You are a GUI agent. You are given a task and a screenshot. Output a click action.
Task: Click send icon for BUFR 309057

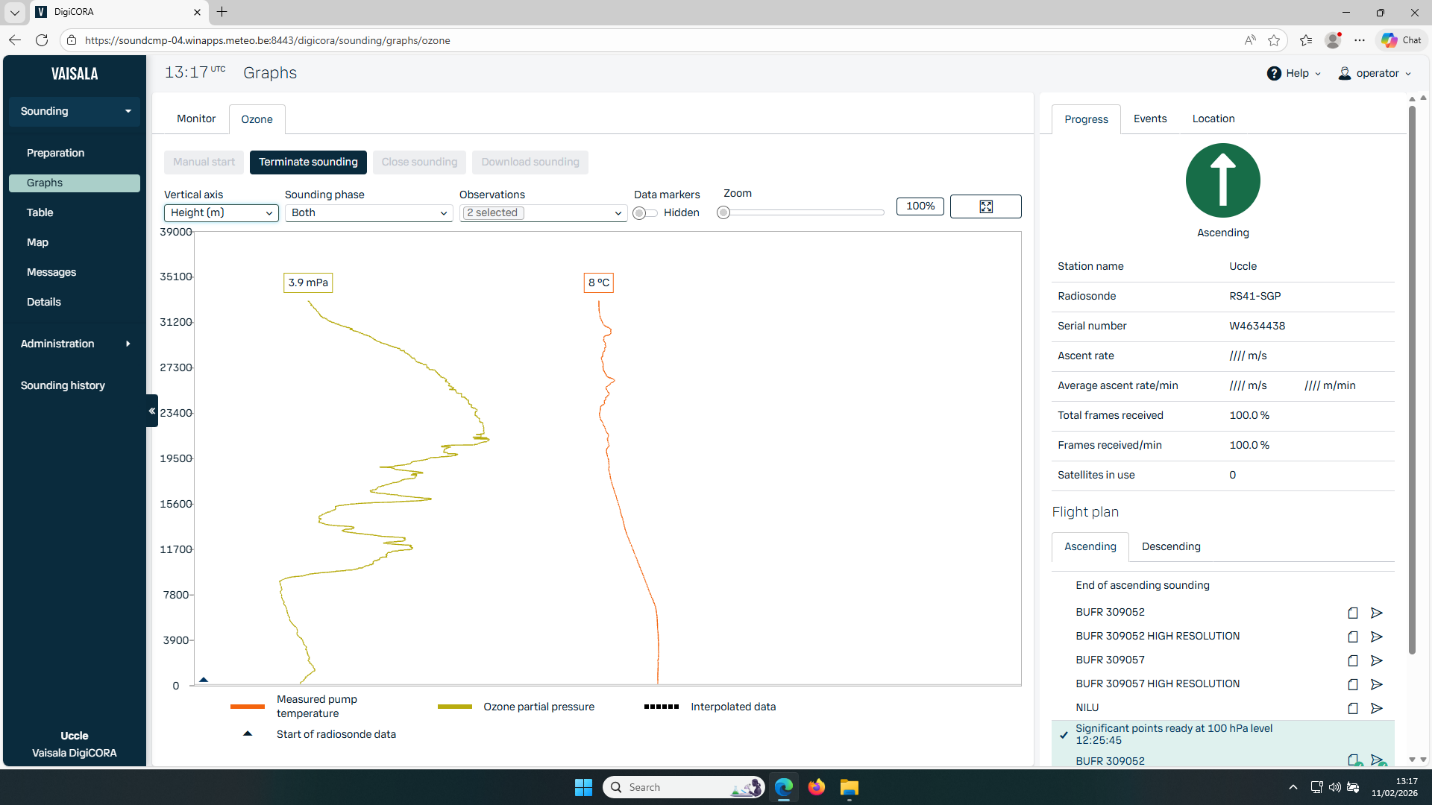(x=1376, y=660)
